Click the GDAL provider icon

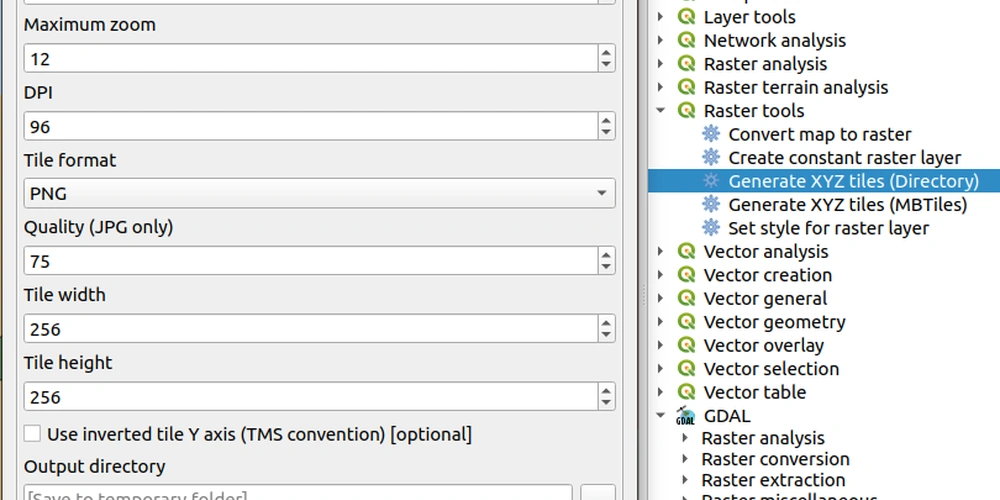[686, 416]
